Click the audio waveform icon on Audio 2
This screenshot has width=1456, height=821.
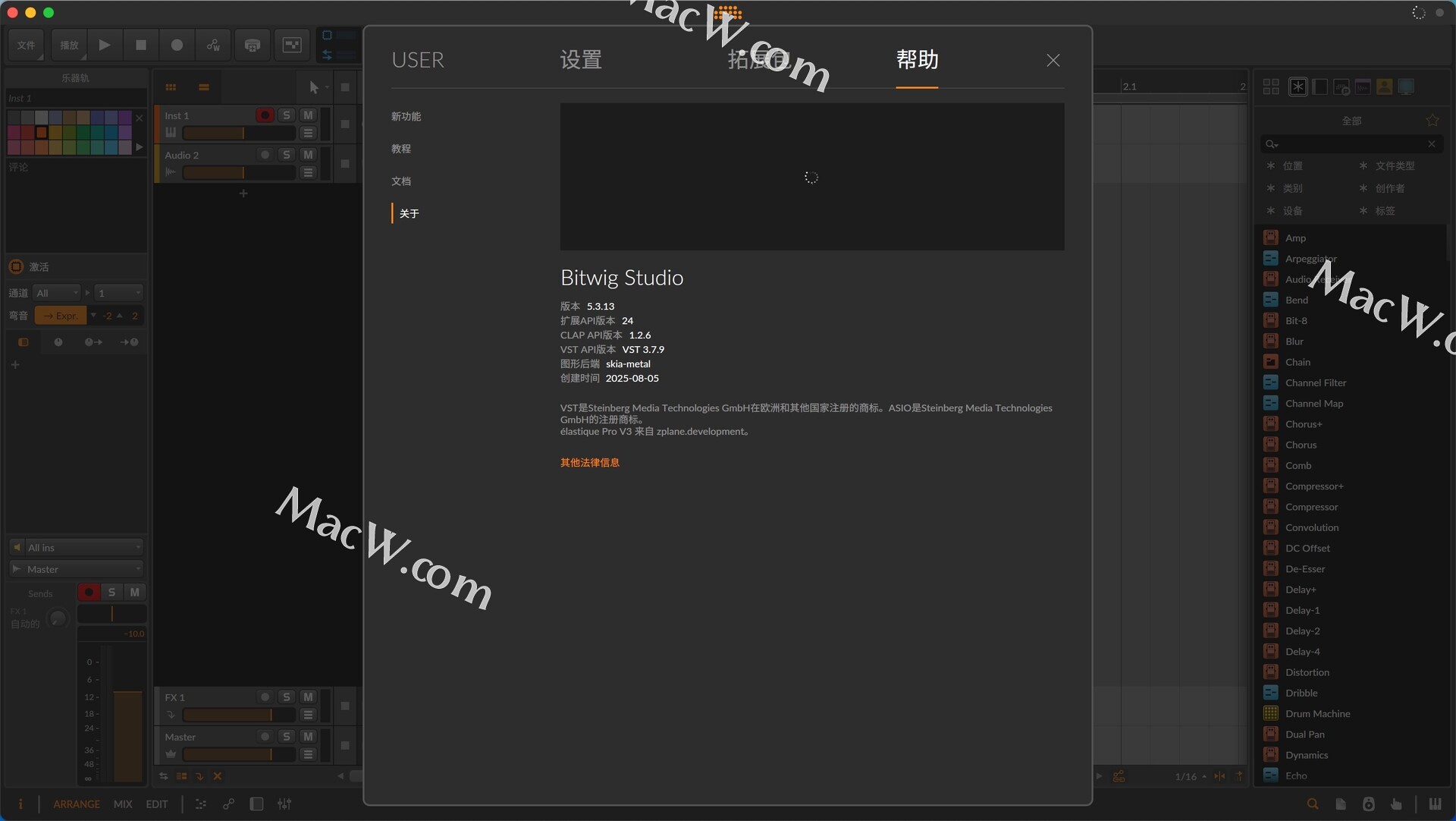coord(171,172)
